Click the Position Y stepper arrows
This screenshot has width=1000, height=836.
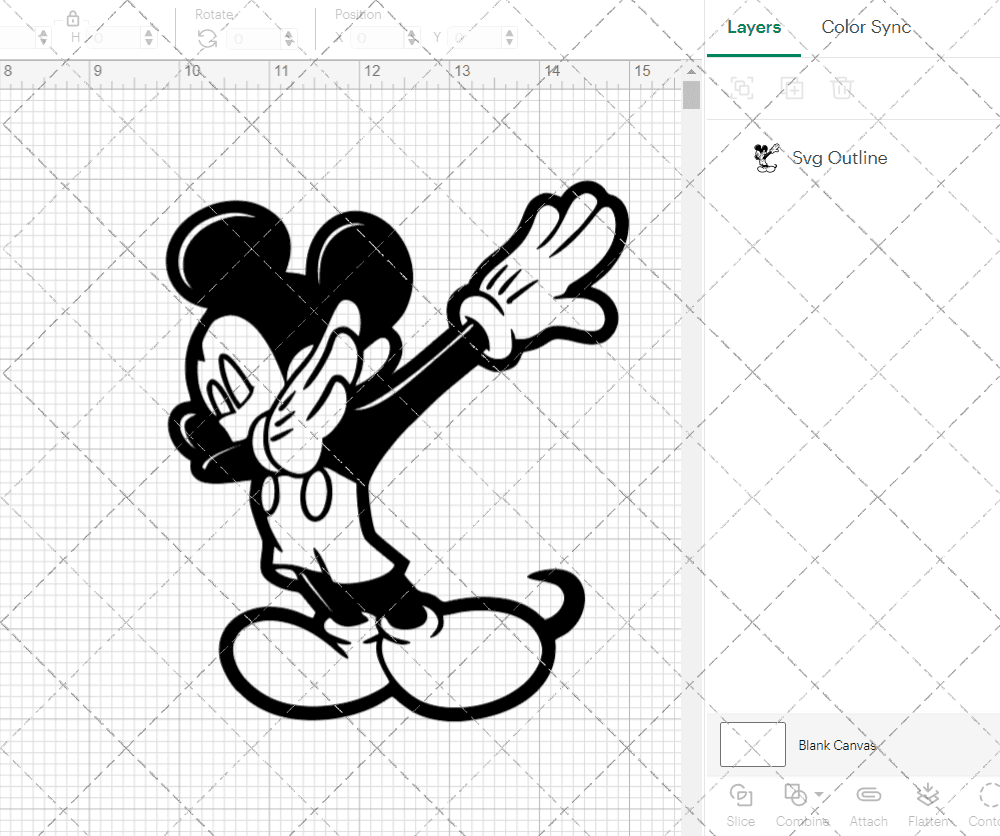[509, 38]
